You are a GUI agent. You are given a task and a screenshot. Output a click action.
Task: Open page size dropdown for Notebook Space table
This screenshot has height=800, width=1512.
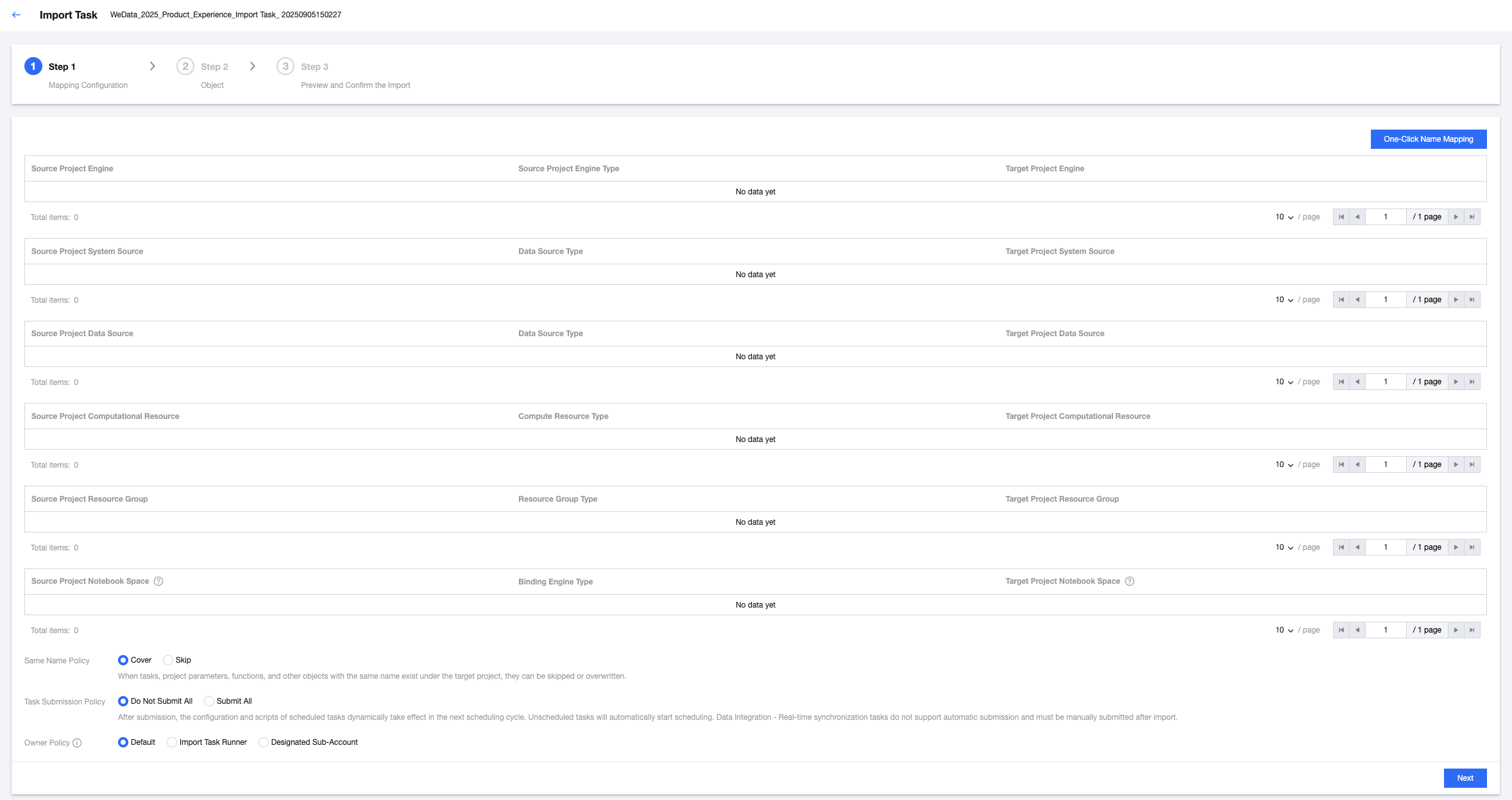tap(1284, 630)
